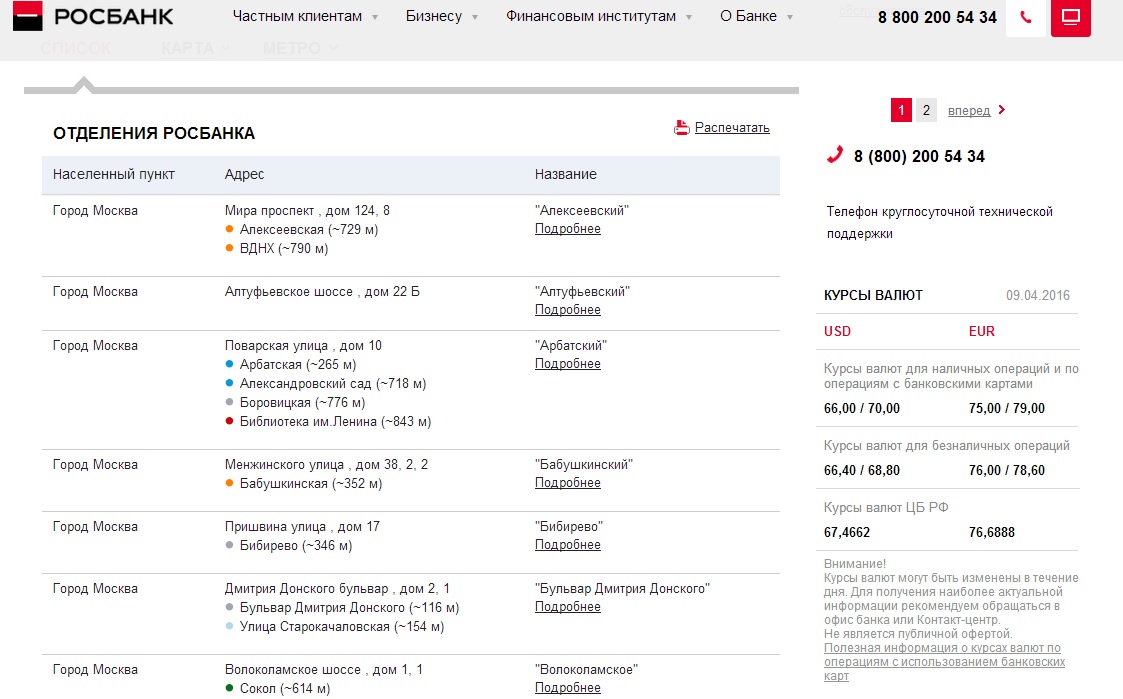Click the вперед next-page link
This screenshot has height=699, width=1123.
968,111
